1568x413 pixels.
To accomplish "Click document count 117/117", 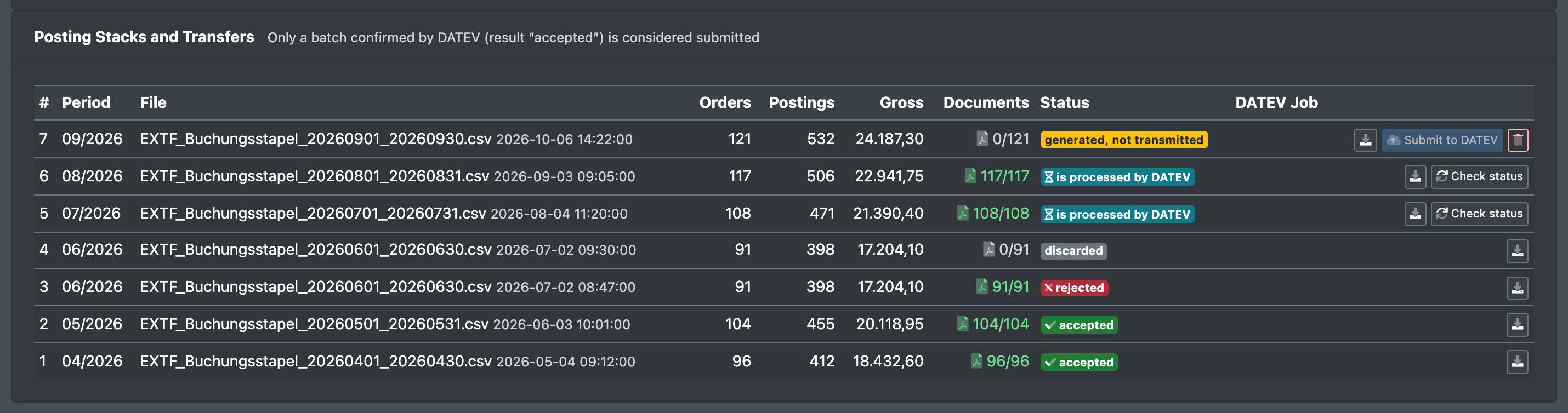I will point(1004,176).
